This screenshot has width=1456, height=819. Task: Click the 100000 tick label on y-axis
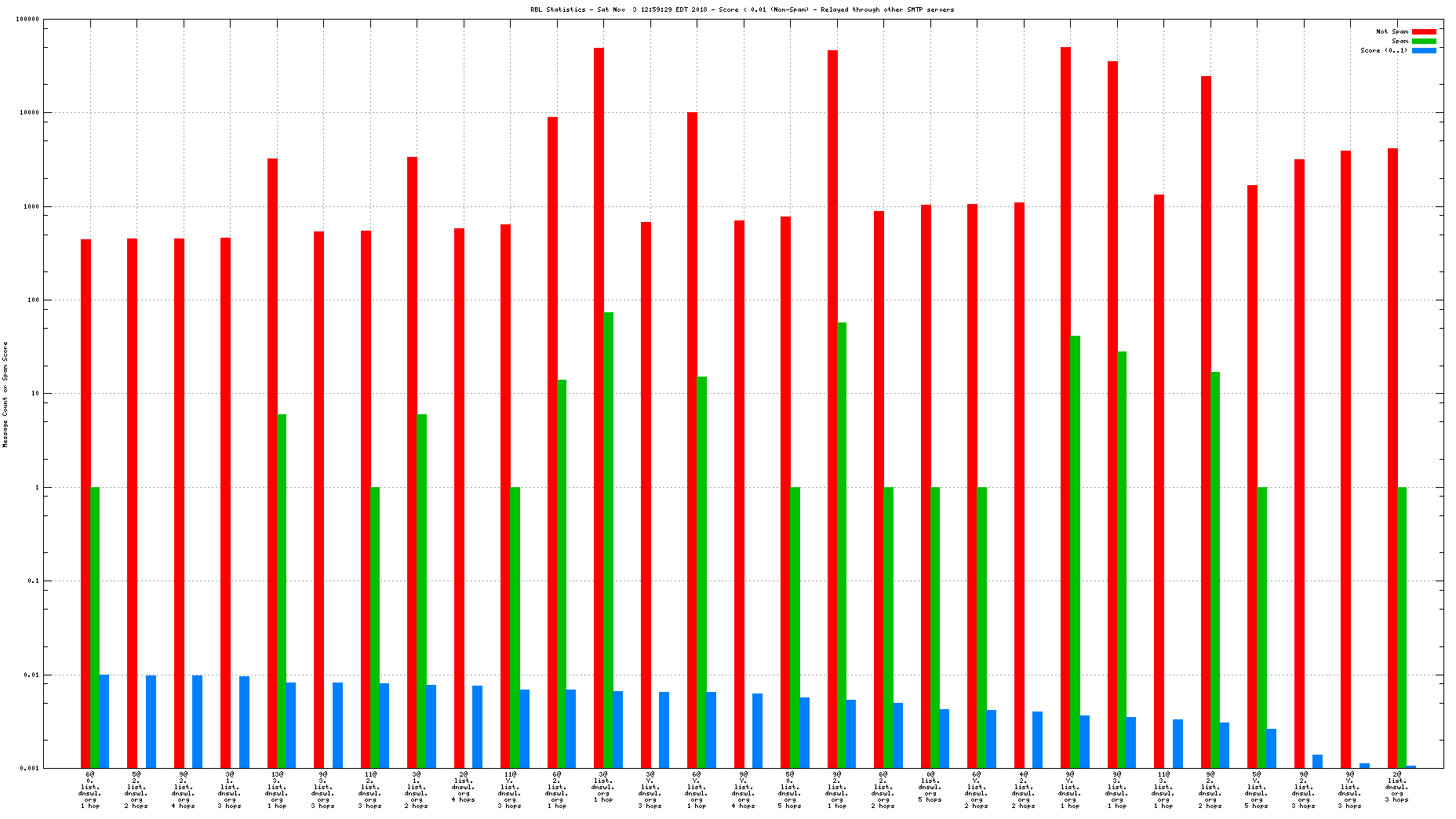[x=27, y=20]
